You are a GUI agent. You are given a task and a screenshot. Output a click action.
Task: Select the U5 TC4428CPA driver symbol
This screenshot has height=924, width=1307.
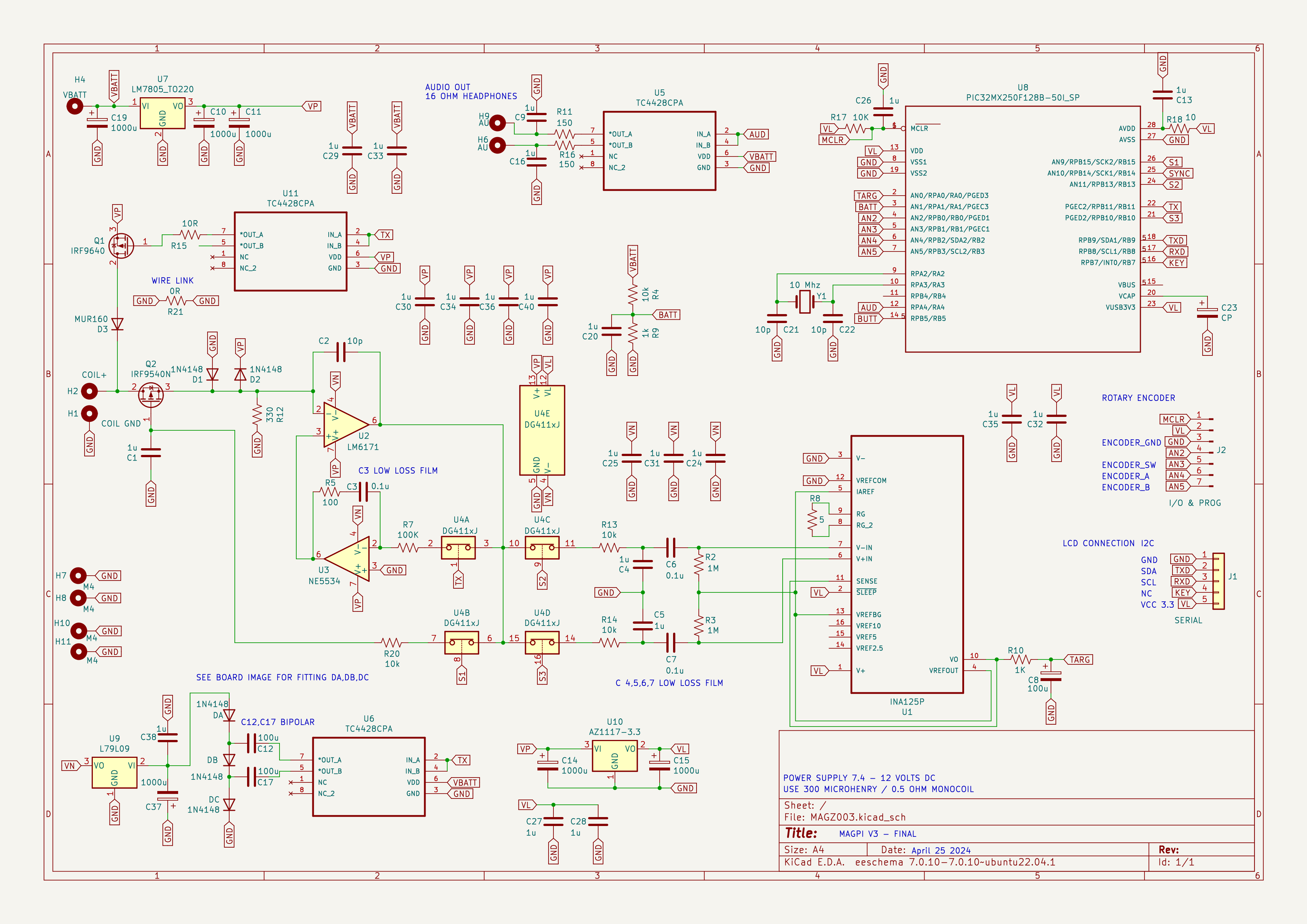pos(659,151)
